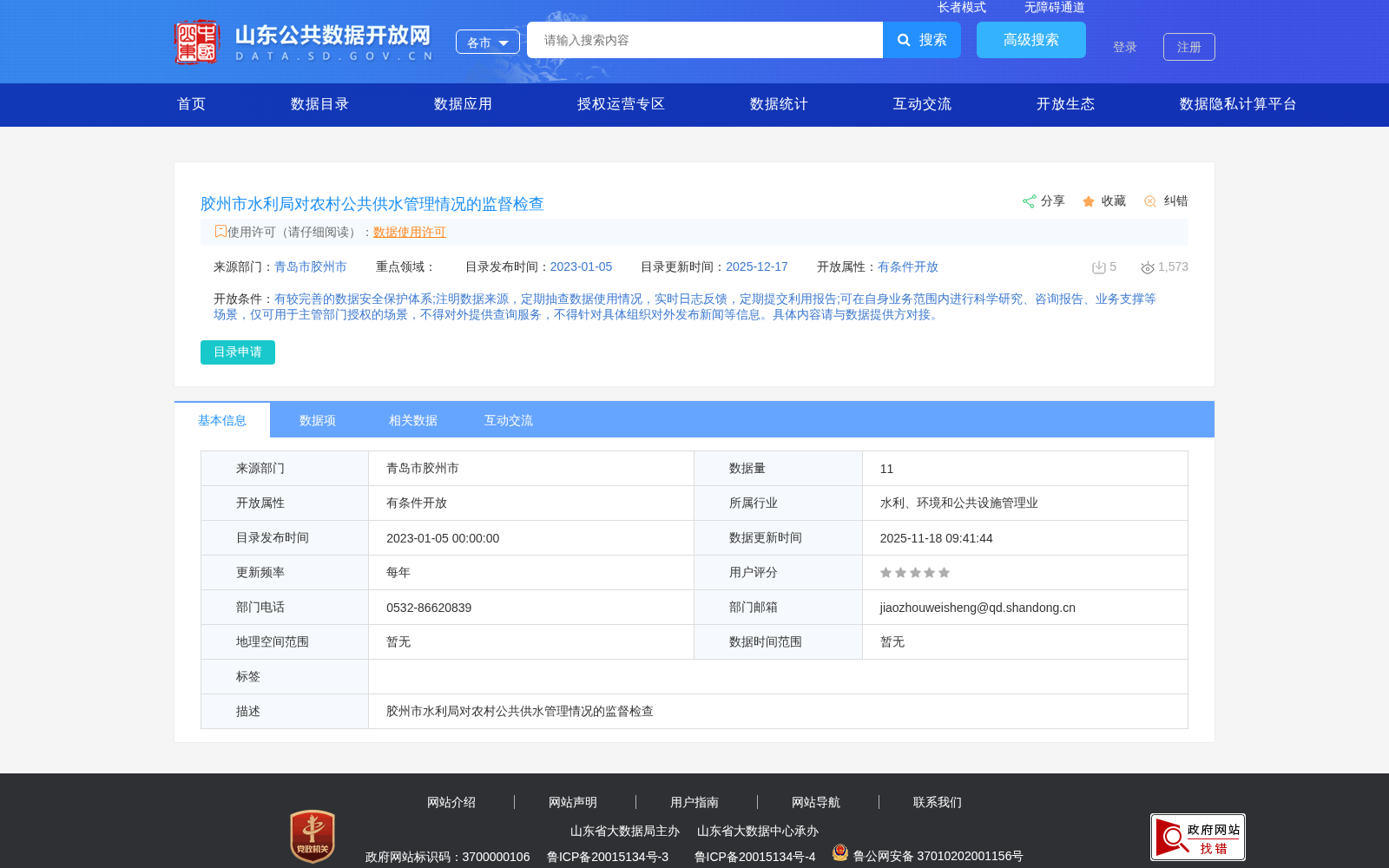Screen dimensions: 1389x868
Task: Click the 分享 text label
Action: click(x=1053, y=201)
